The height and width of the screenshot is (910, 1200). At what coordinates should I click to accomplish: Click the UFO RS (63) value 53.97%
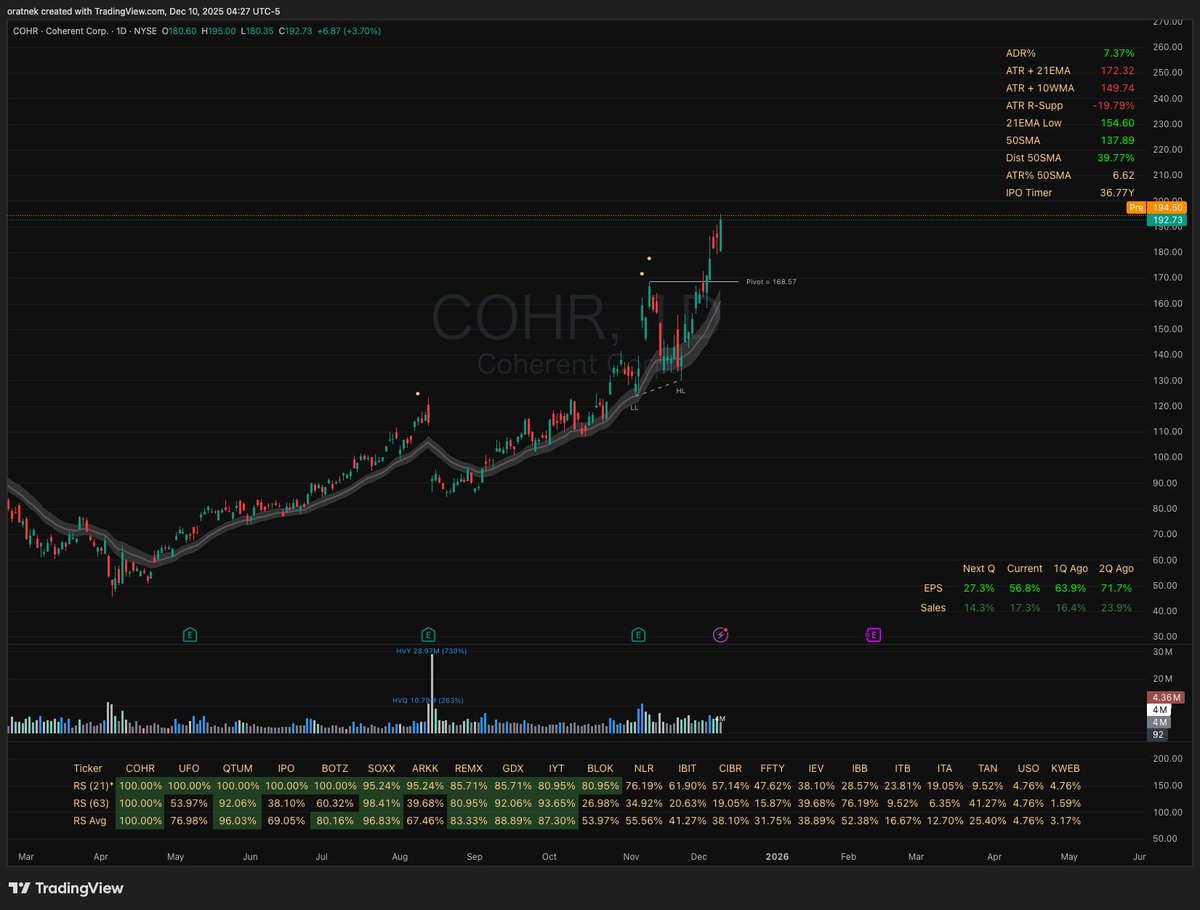pyautogui.click(x=189, y=803)
